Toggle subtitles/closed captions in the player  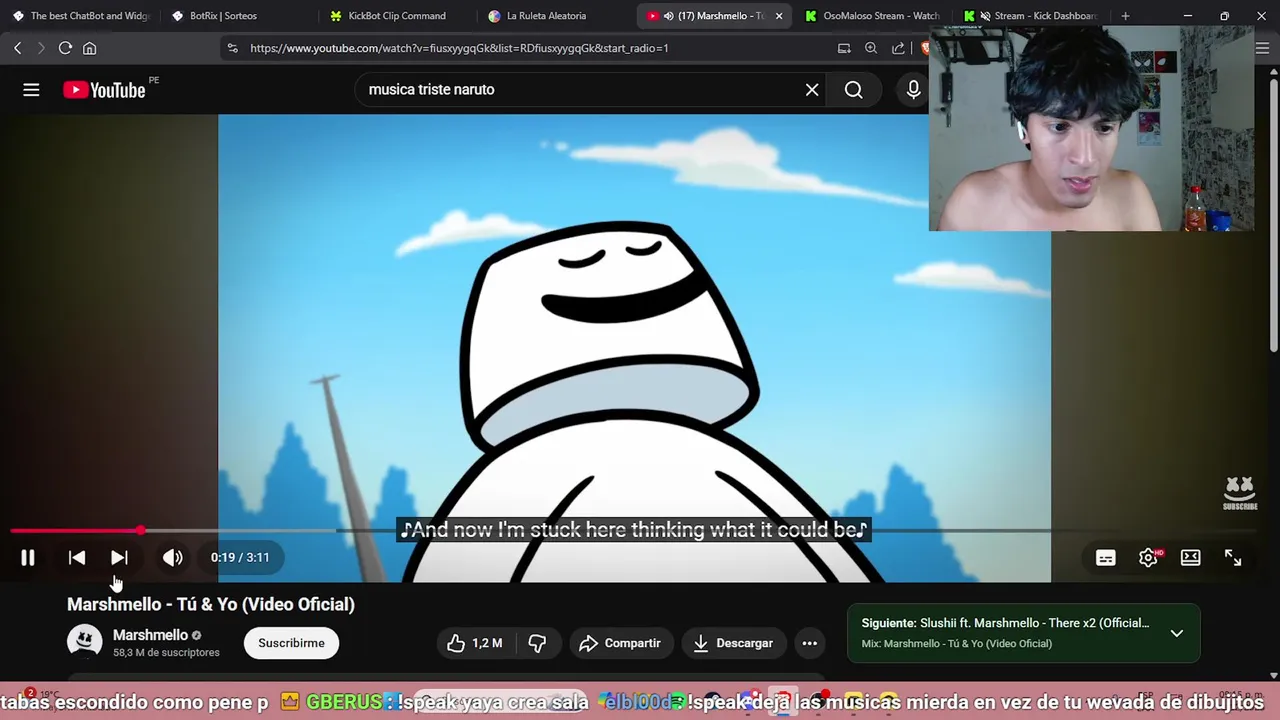tap(1105, 558)
